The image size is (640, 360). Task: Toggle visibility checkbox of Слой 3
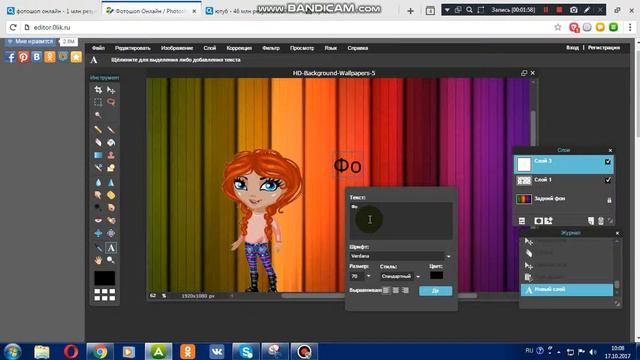608,162
